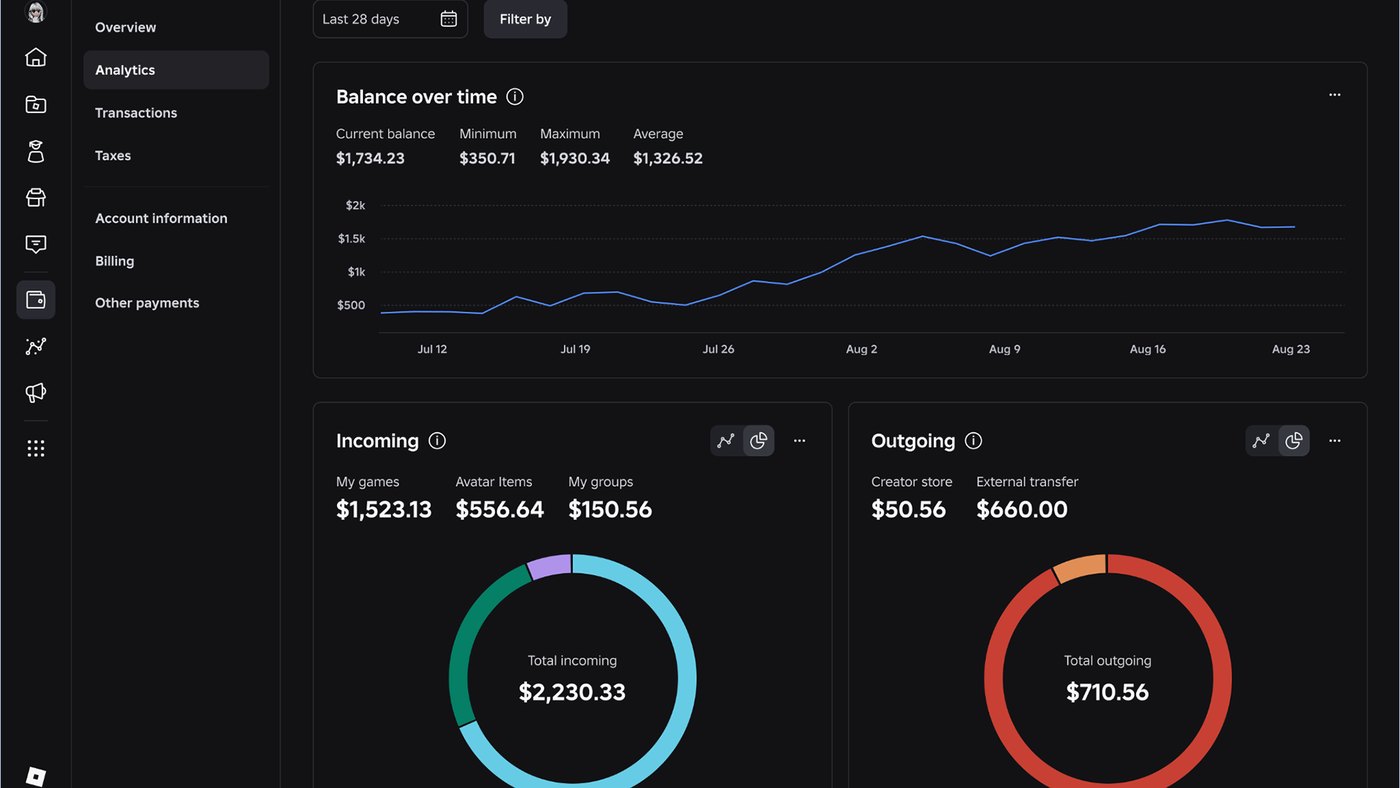This screenshot has width=1400, height=788.
Task: Open Other payments page
Action: click(176, 303)
